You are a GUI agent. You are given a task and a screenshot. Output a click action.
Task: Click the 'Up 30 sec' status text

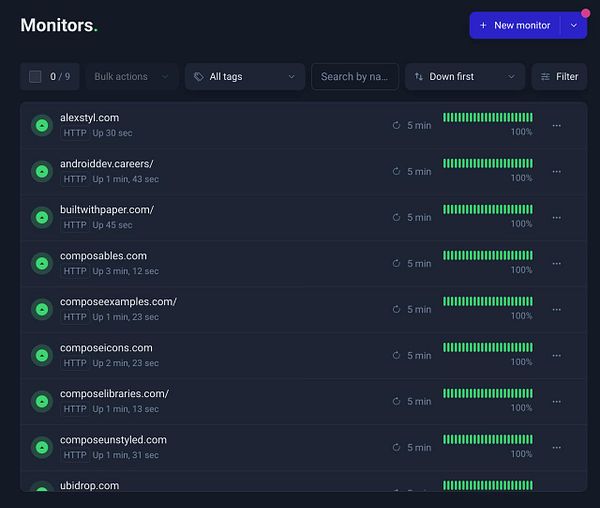pyautogui.click(x=112, y=133)
